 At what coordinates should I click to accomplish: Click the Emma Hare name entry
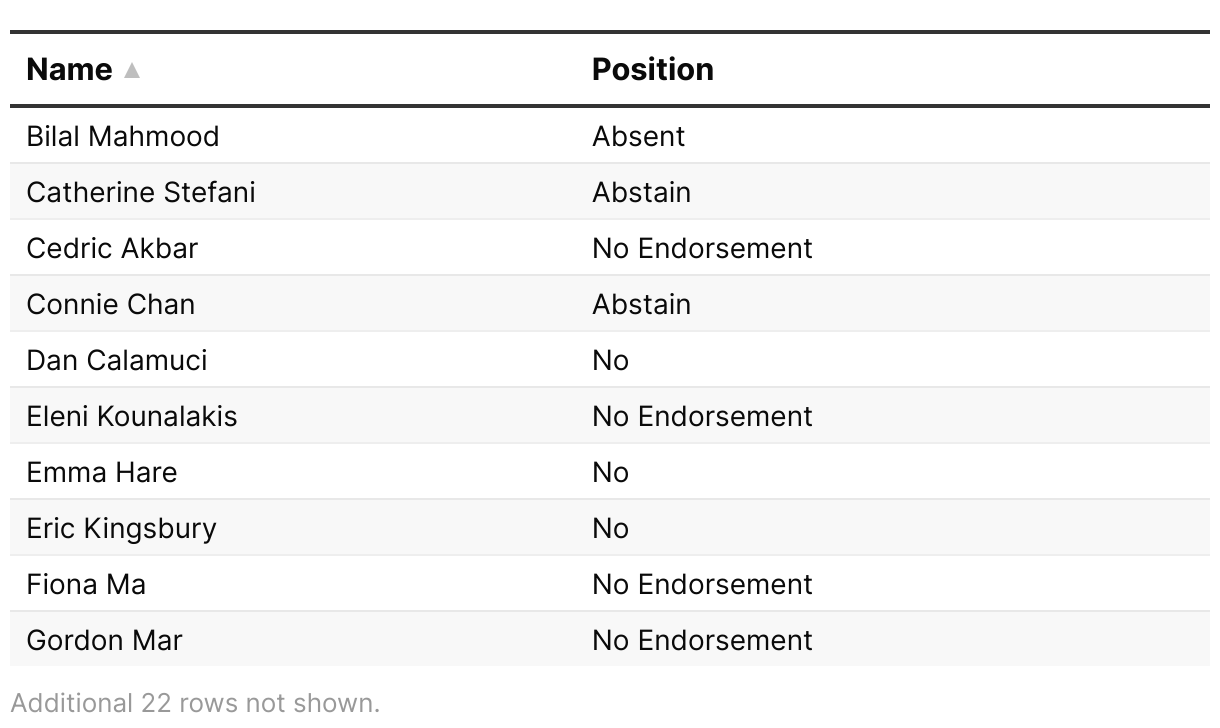point(102,472)
